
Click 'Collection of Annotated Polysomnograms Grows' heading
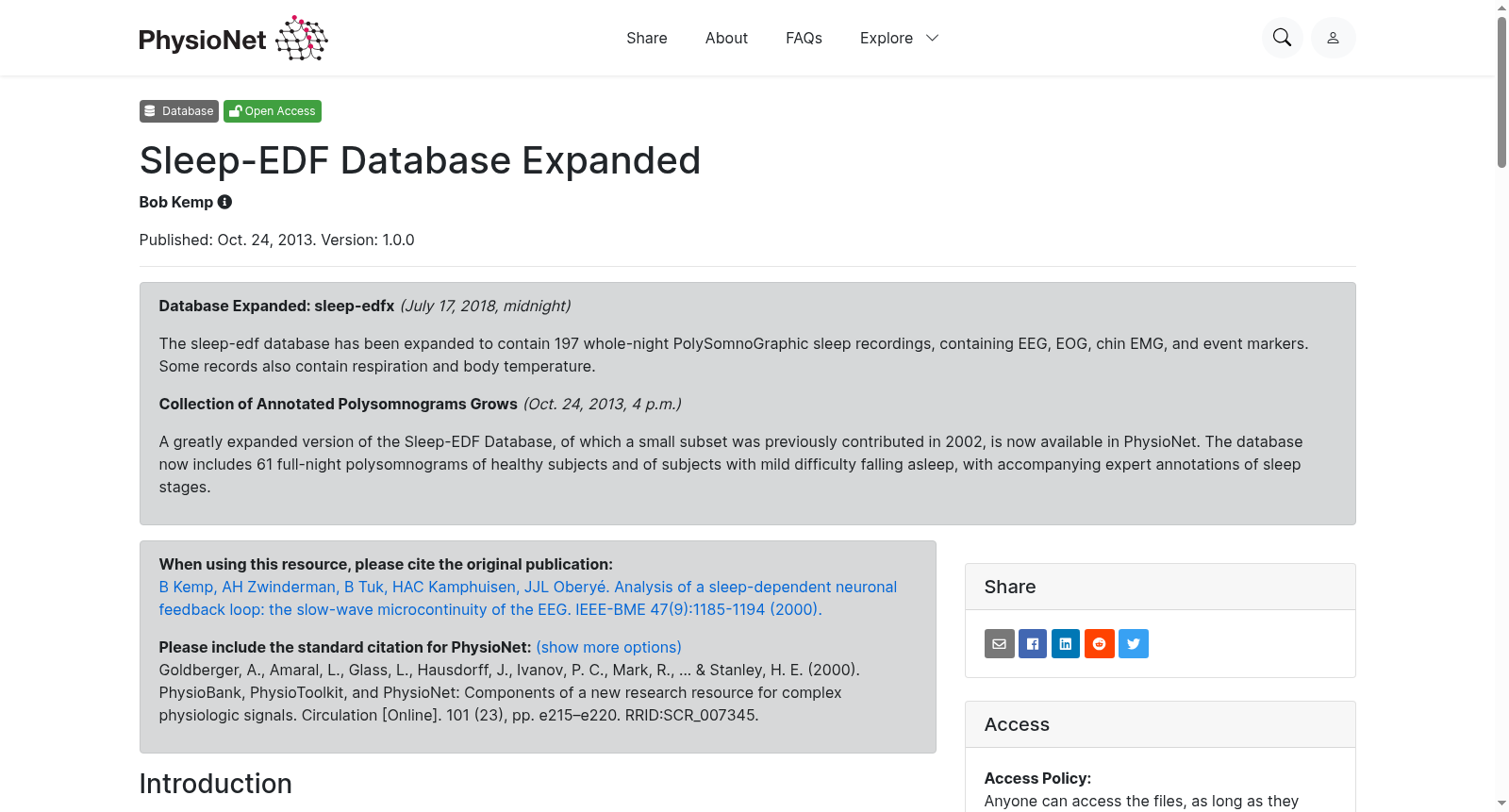[x=339, y=404]
